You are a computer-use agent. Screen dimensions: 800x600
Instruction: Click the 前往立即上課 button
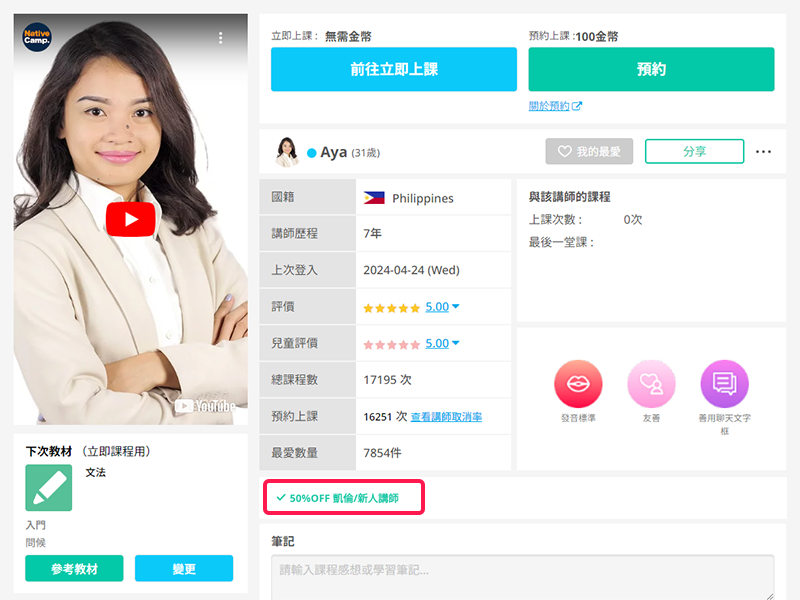[393, 70]
